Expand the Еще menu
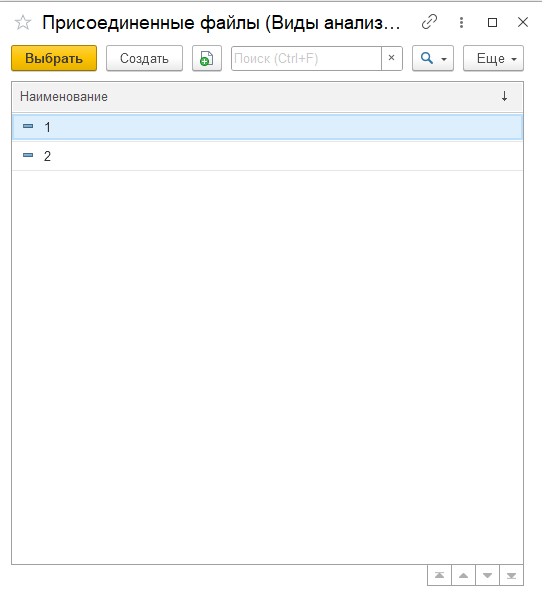 (x=493, y=58)
